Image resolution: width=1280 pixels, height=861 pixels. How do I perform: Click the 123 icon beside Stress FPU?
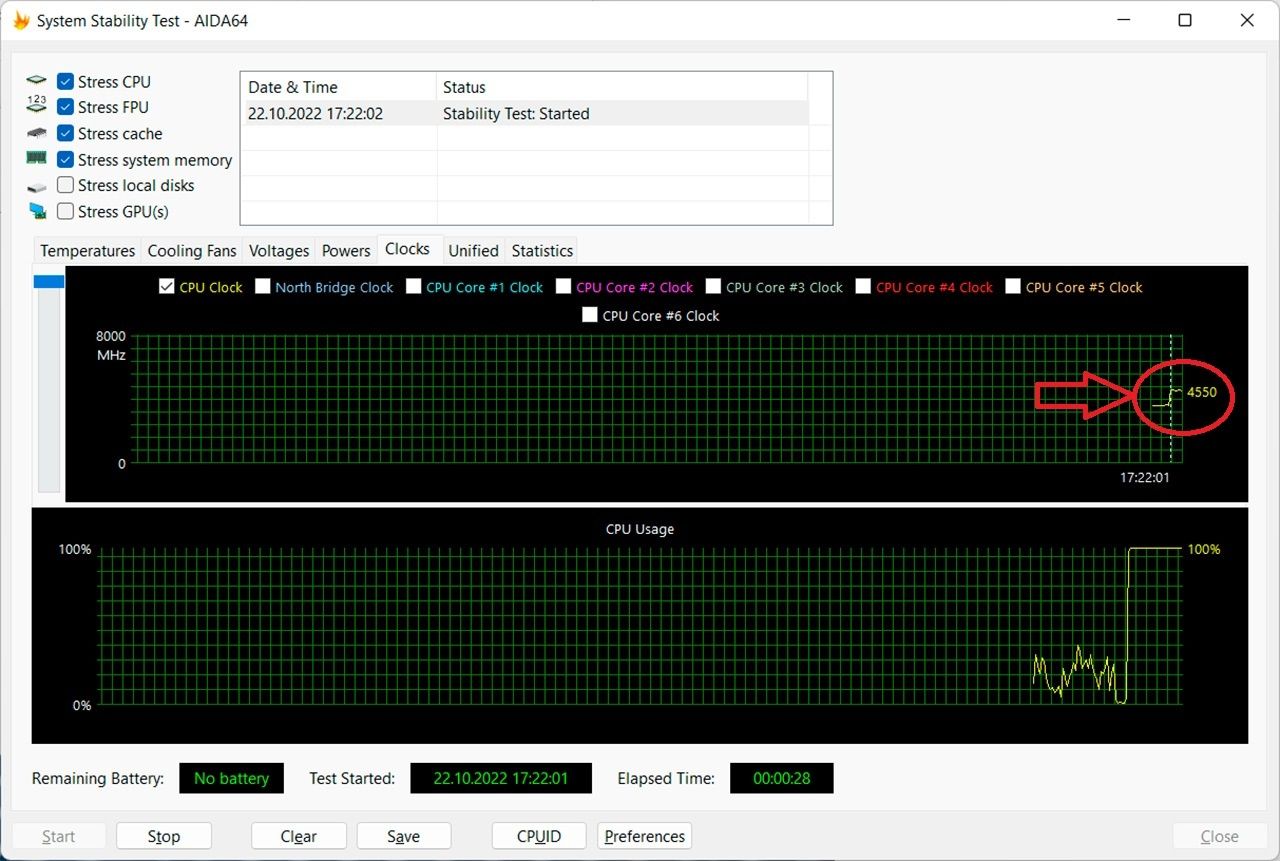click(x=37, y=106)
